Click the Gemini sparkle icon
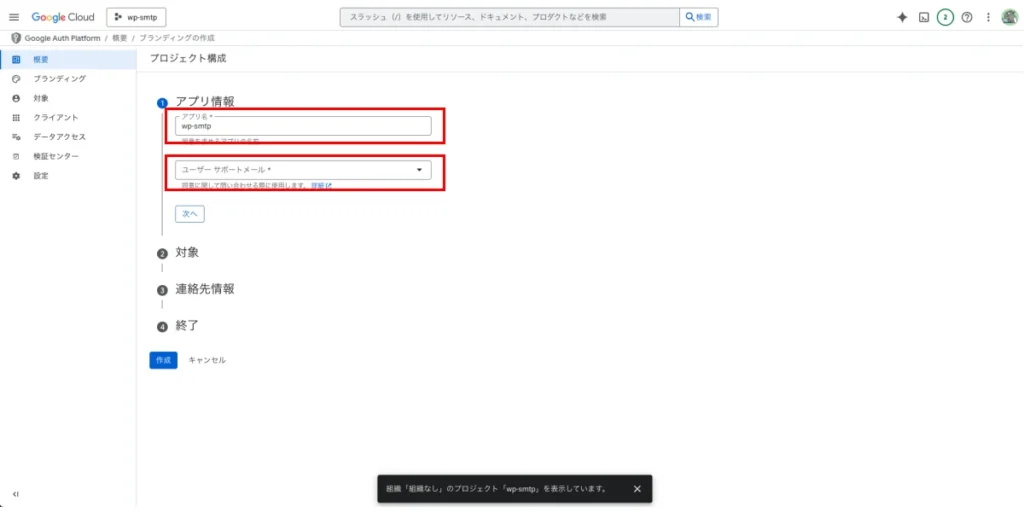The height and width of the screenshot is (512, 1024). [902, 17]
